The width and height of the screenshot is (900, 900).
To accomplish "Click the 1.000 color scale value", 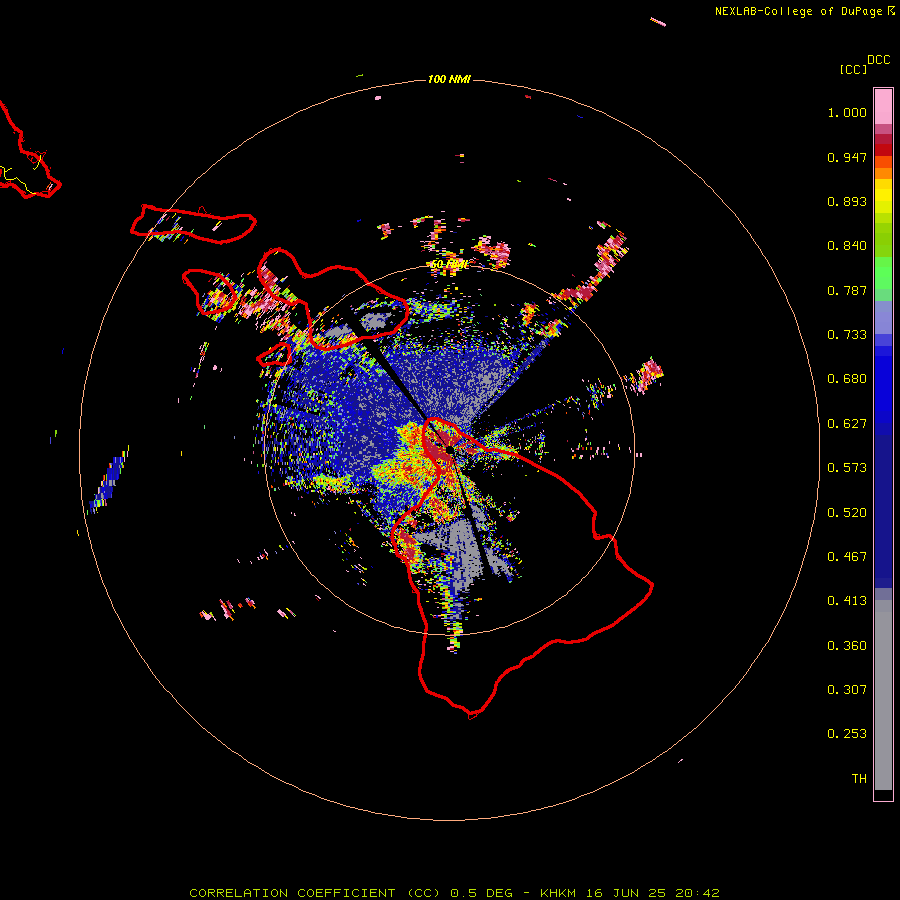I will tap(847, 112).
